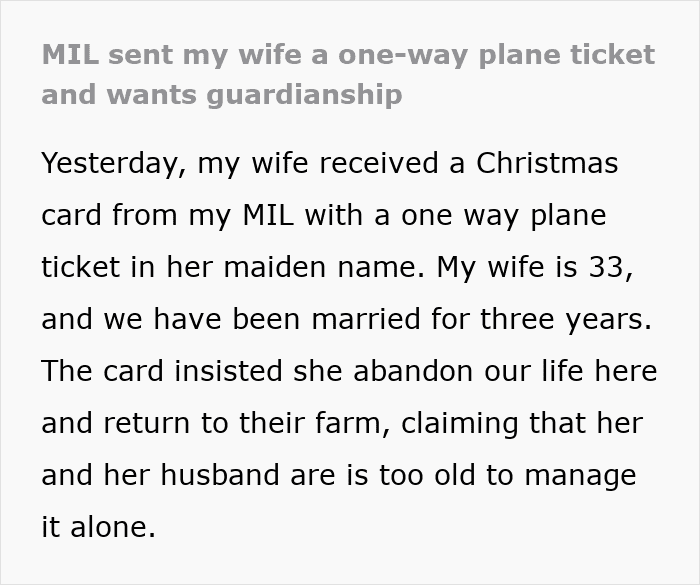Select the words "too old" in the paragraph

pos(427,475)
